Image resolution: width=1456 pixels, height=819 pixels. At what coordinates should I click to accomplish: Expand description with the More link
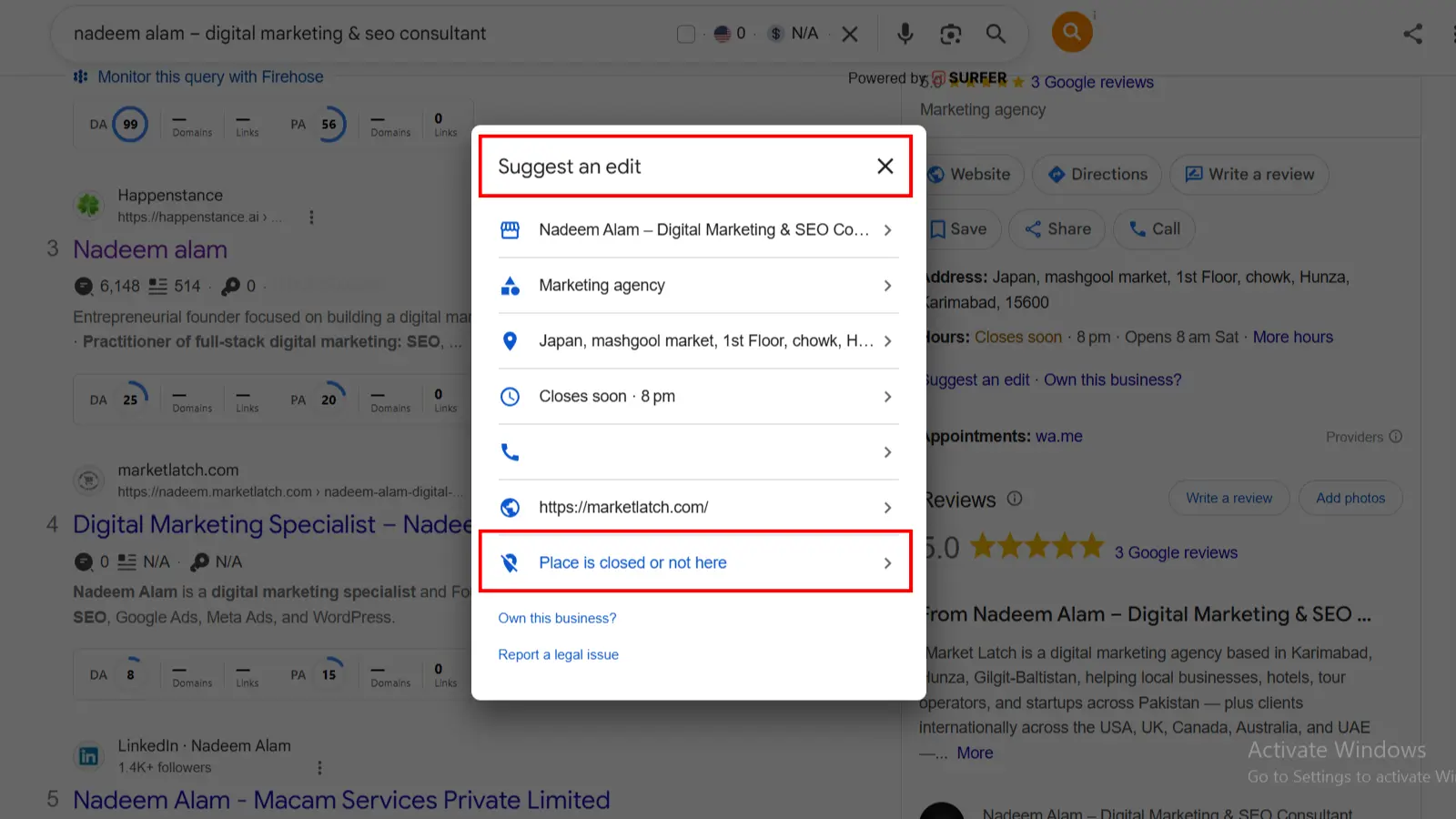(x=975, y=753)
